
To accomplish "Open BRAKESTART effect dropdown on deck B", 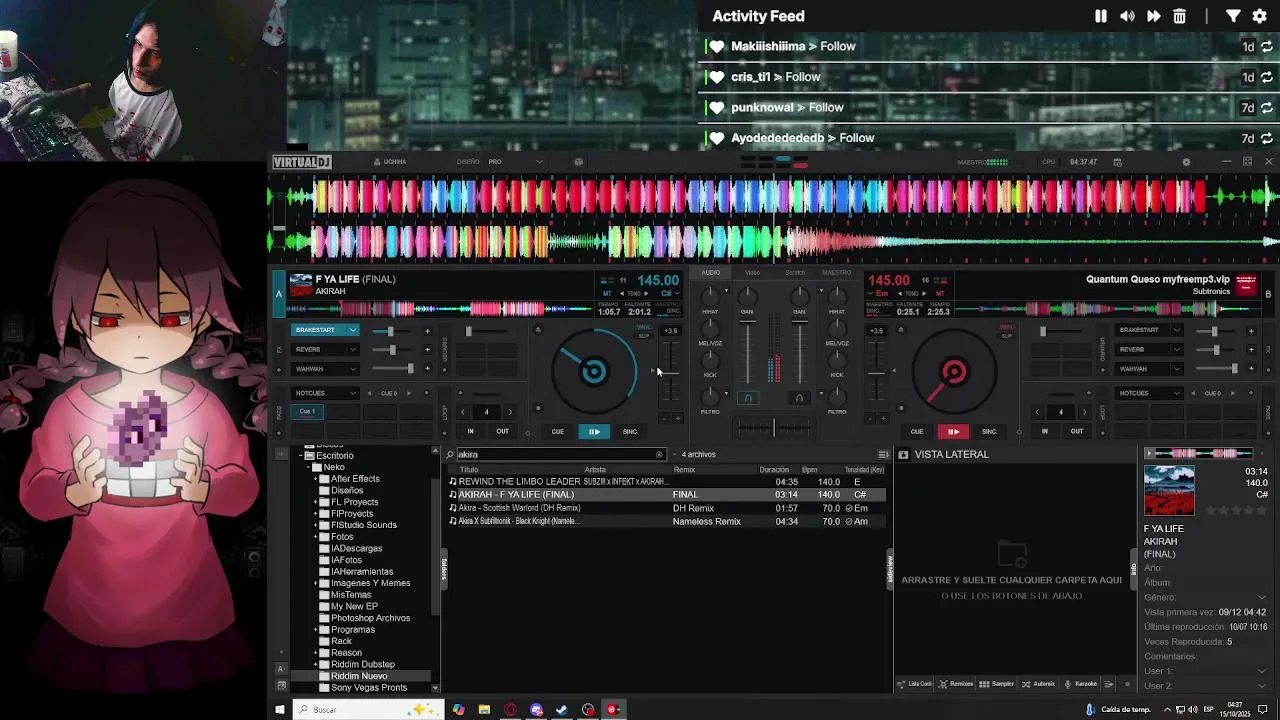I will click(x=1176, y=330).
